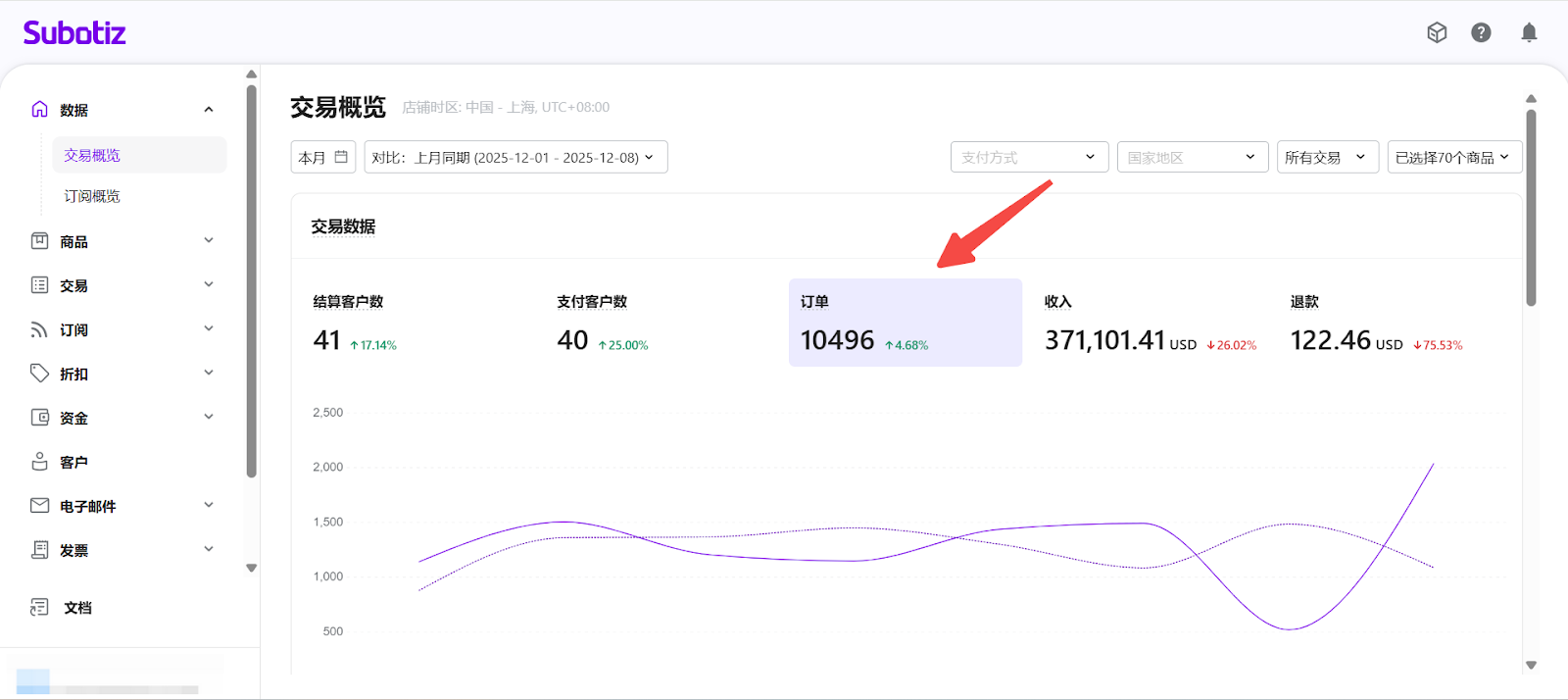The width and height of the screenshot is (1568, 700).
Task: Open the 已选择70个商品 product selector
Action: click(1454, 157)
